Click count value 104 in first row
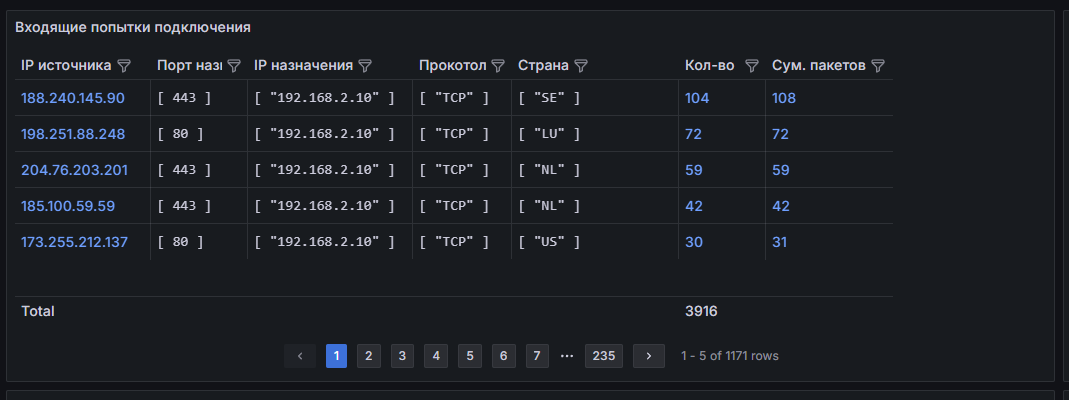 [697, 98]
